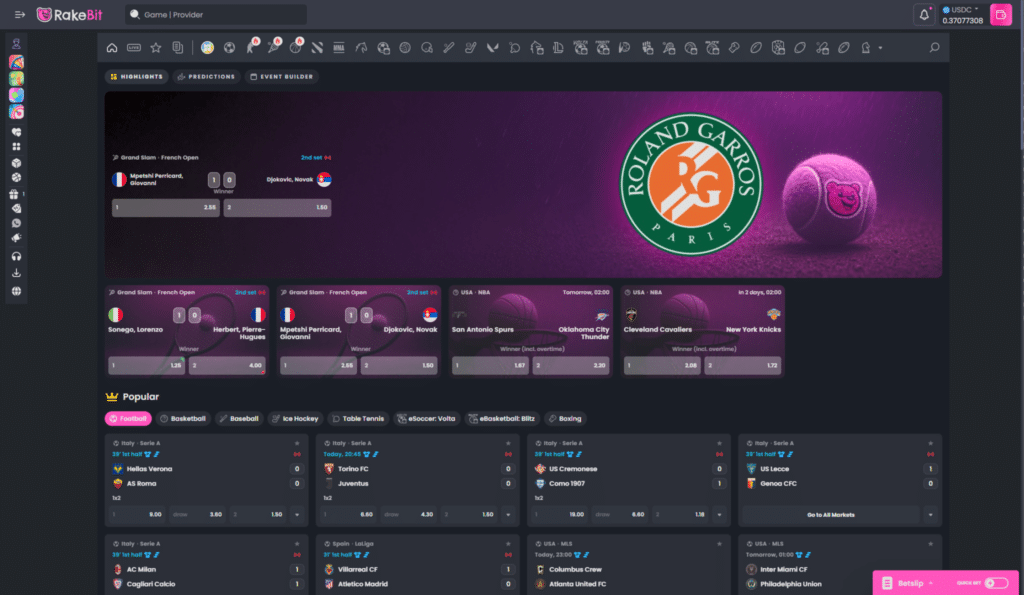Bet on San Antonio Spurs at 1.67
The image size is (1024, 595).
(x=490, y=365)
